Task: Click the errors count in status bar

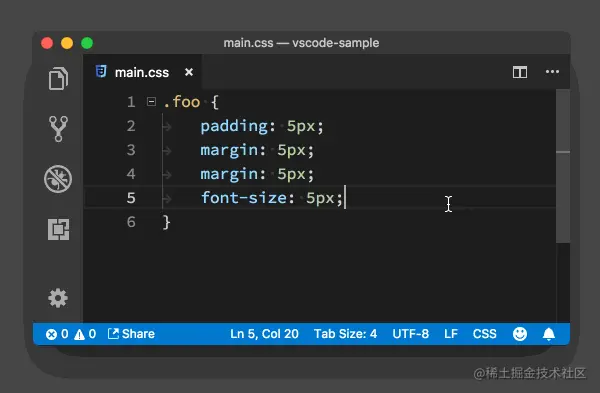Action: click(57, 334)
